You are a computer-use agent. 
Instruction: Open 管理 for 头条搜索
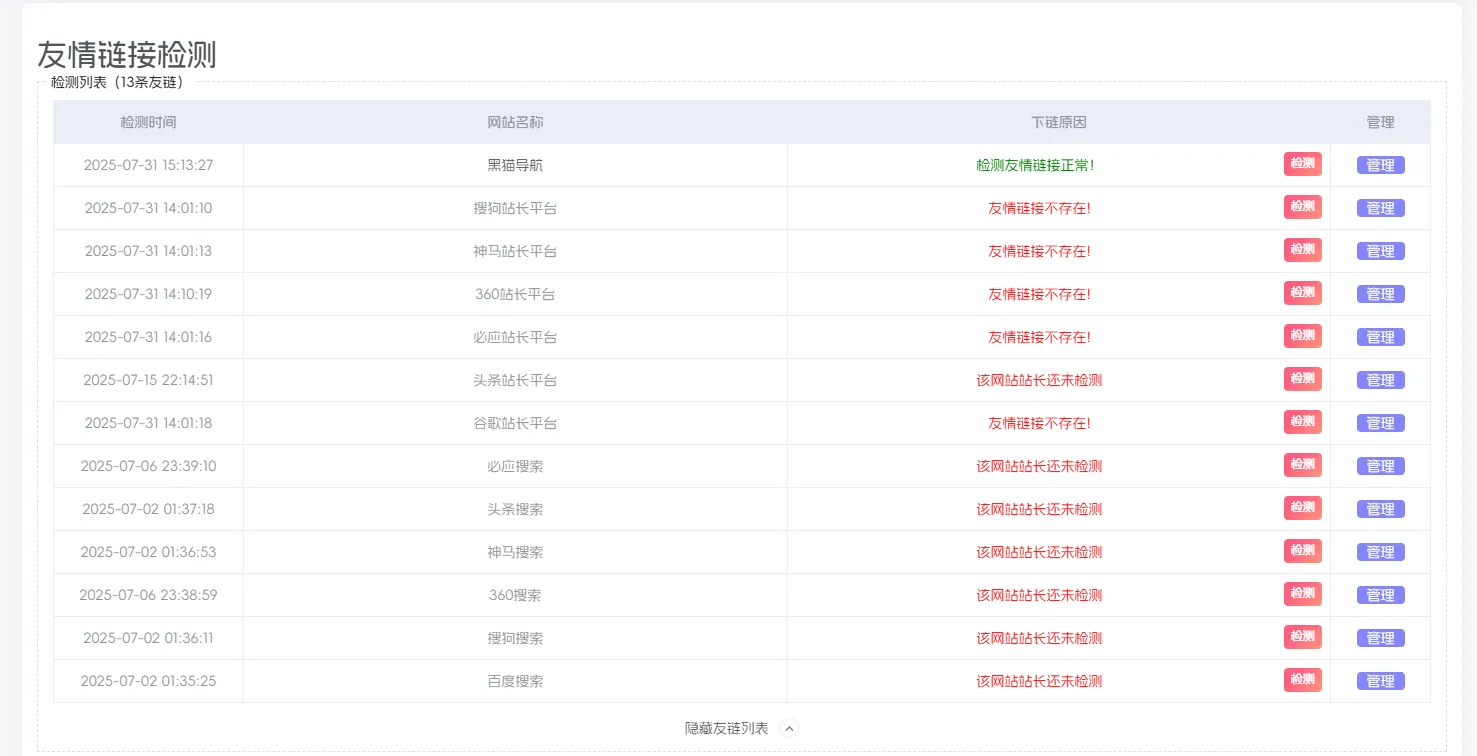[x=1380, y=508]
